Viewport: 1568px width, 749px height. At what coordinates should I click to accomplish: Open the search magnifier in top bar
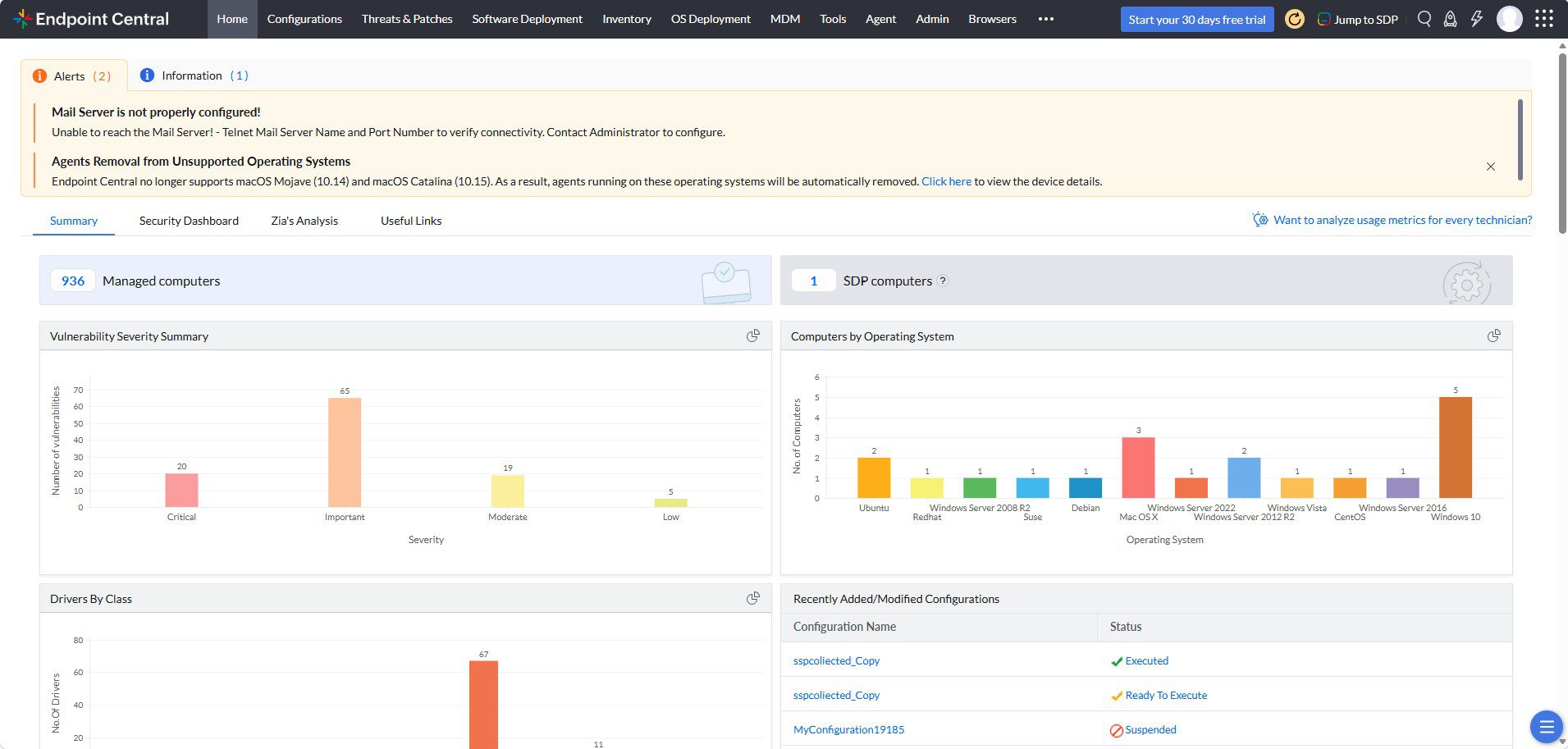click(1424, 19)
